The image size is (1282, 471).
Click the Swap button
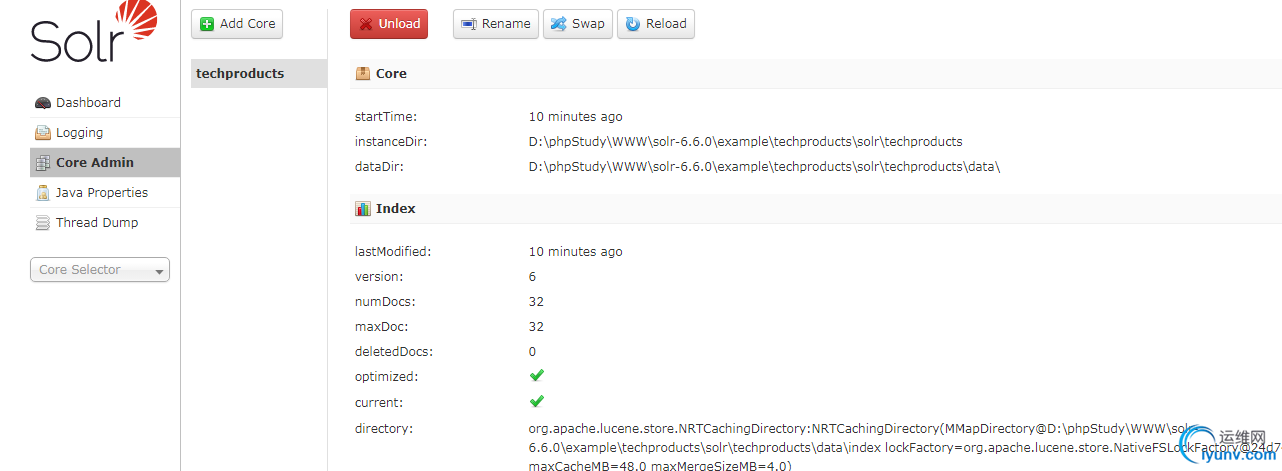click(578, 24)
